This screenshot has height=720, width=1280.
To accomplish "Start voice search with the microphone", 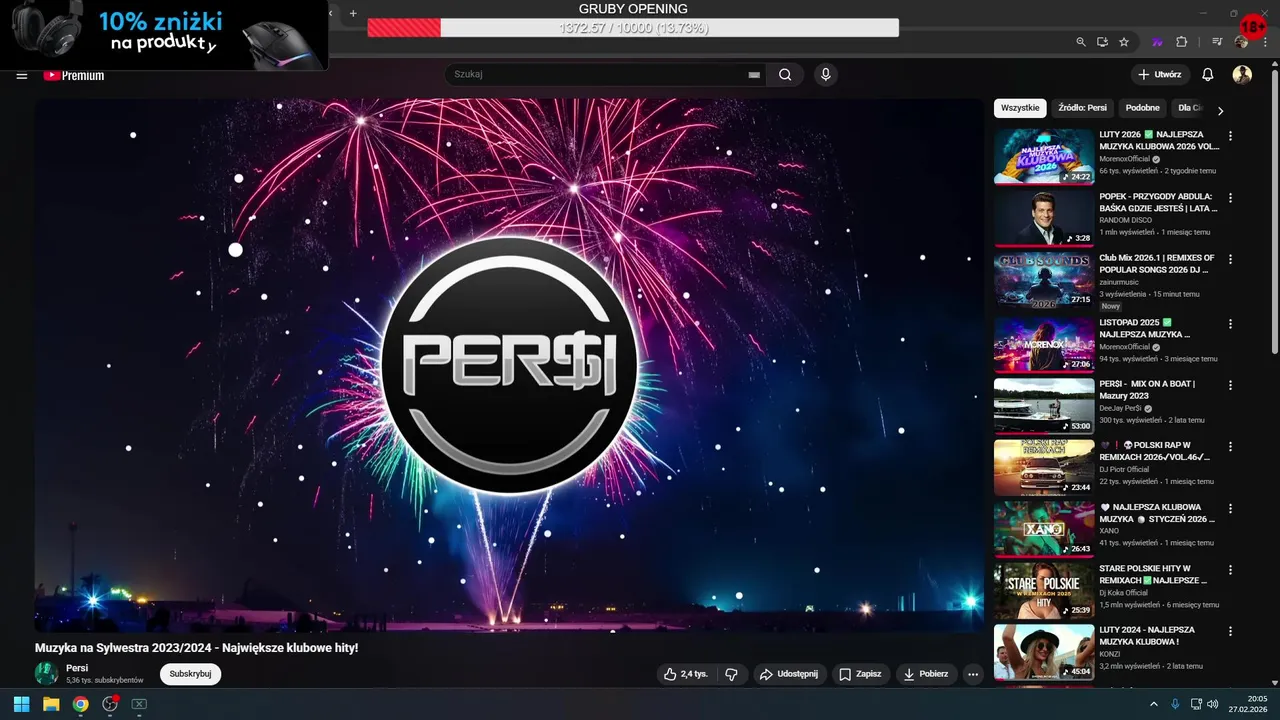I will 825,74.
